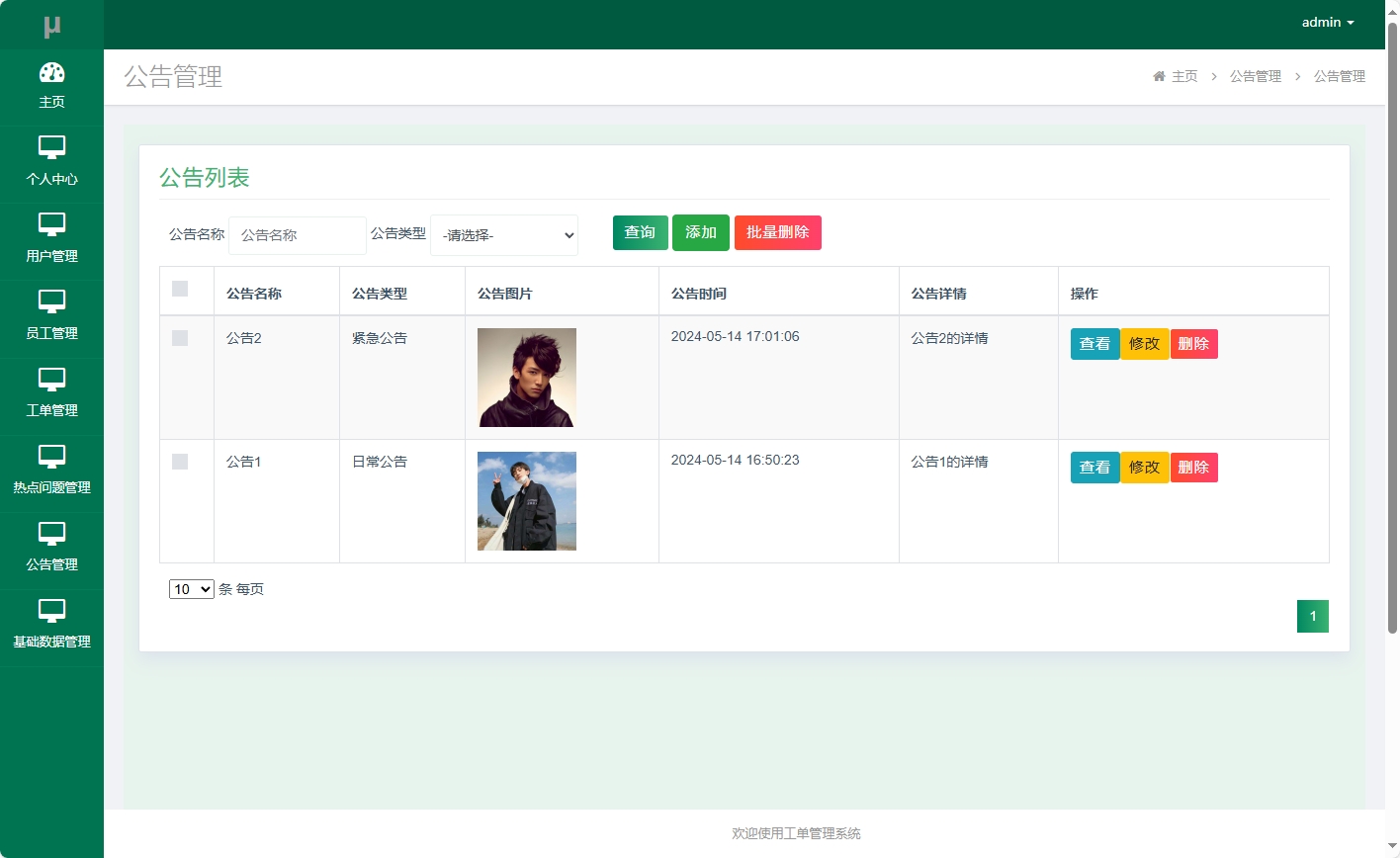Click 主页 in the breadcrumb trail
The height and width of the screenshot is (858, 1400).
1183,76
